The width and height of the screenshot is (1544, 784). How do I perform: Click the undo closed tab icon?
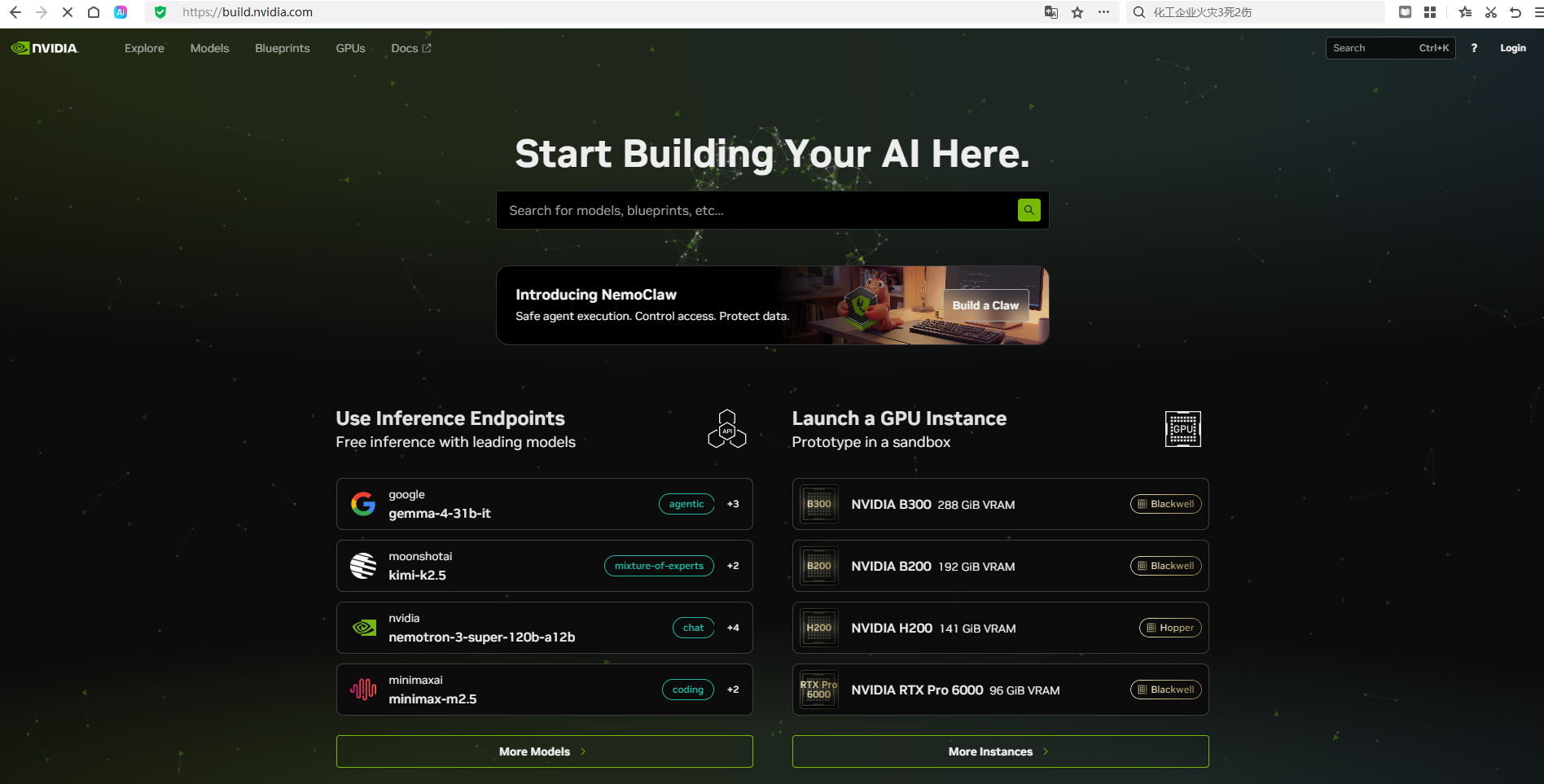point(1515,12)
